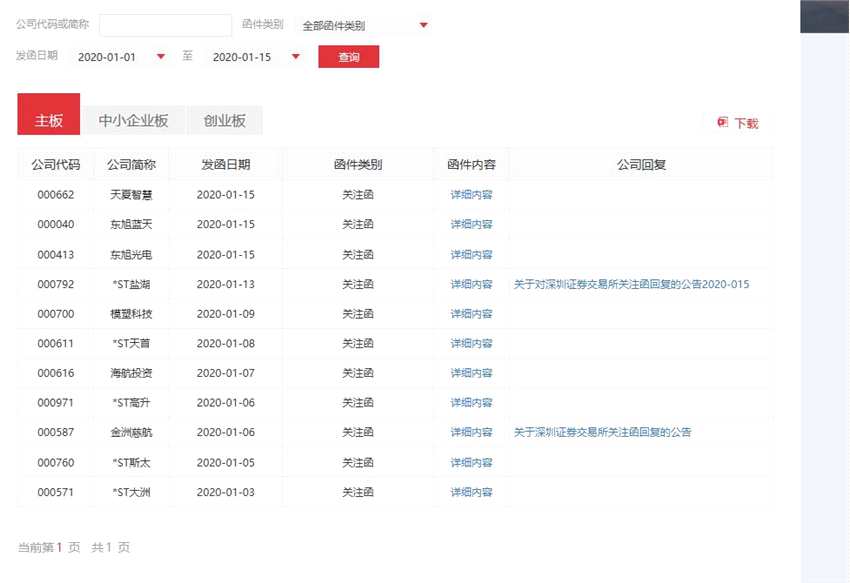Click date 2020-01-03 in *ST大洲 row
The image size is (850, 583).
coord(226,492)
